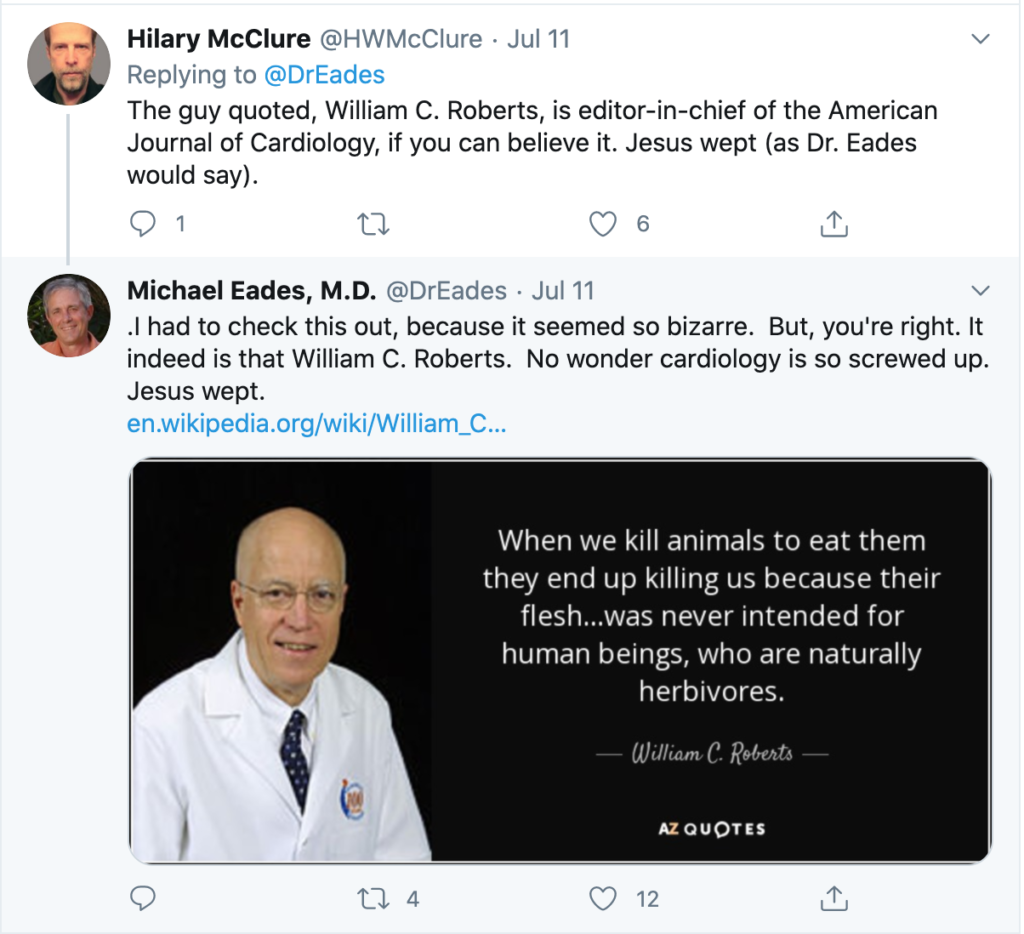This screenshot has height=934, width=1024.
Task: Open the William C. Roberts quote image
Action: pos(560,660)
